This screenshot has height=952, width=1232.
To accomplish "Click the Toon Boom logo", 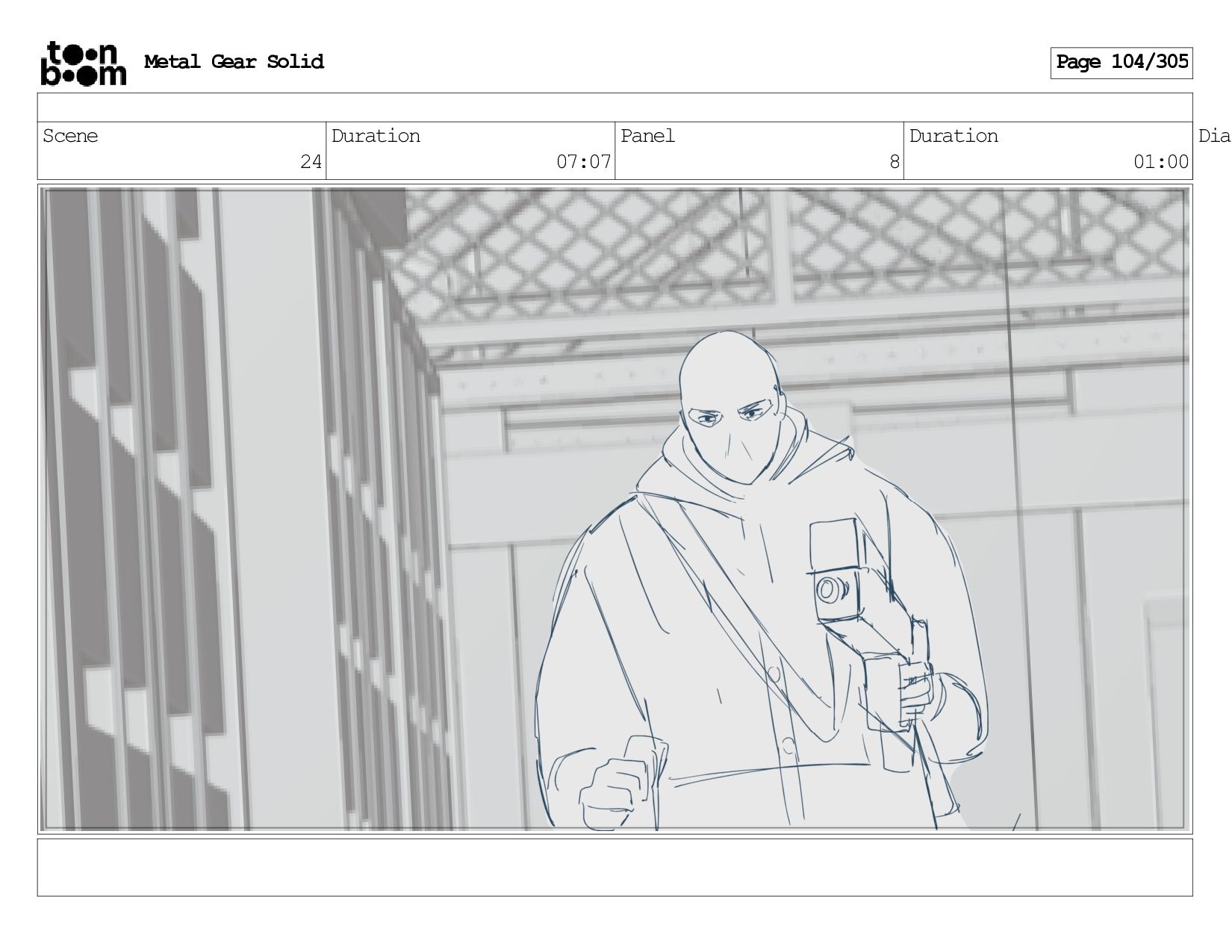I will tap(83, 63).
